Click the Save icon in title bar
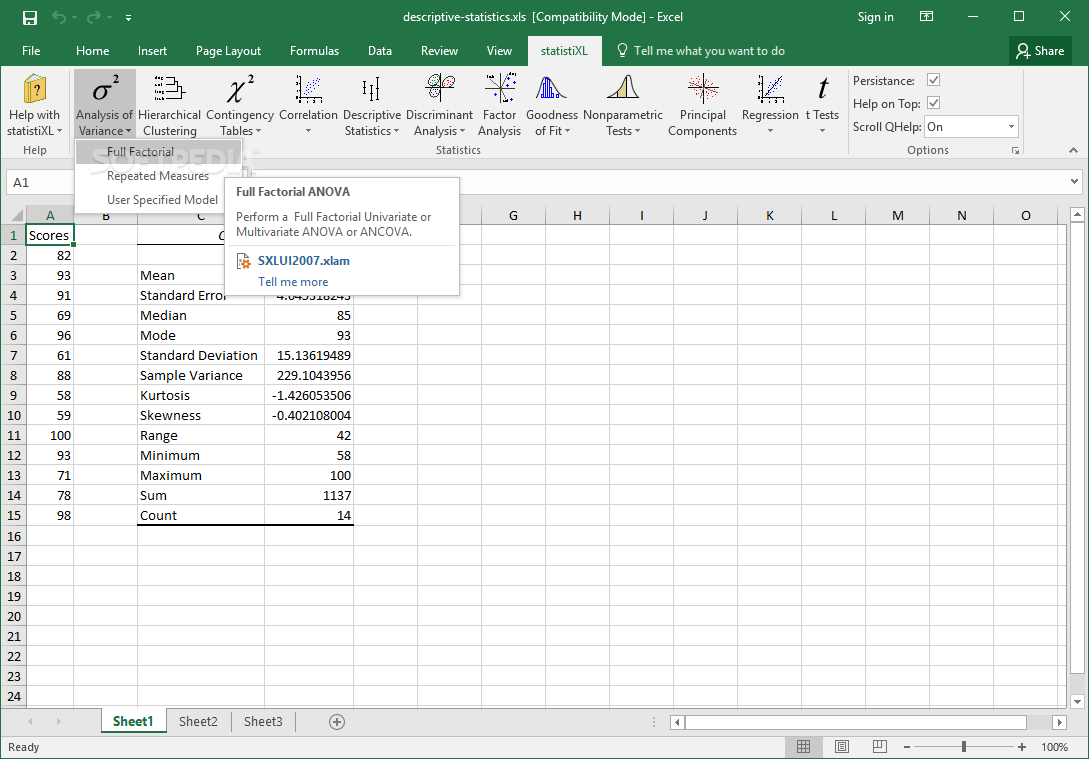Viewport: 1089px width, 759px height. [x=30, y=17]
